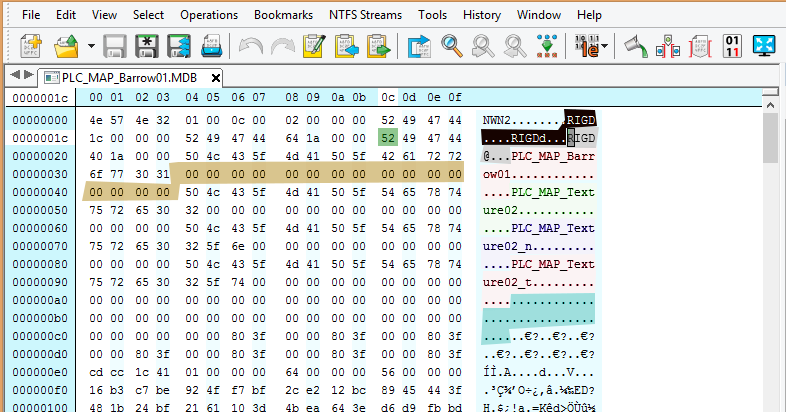Viewport: 786px width, 412px height.
Task: Toggle the binary 01/11 view icon
Action: 733,46
